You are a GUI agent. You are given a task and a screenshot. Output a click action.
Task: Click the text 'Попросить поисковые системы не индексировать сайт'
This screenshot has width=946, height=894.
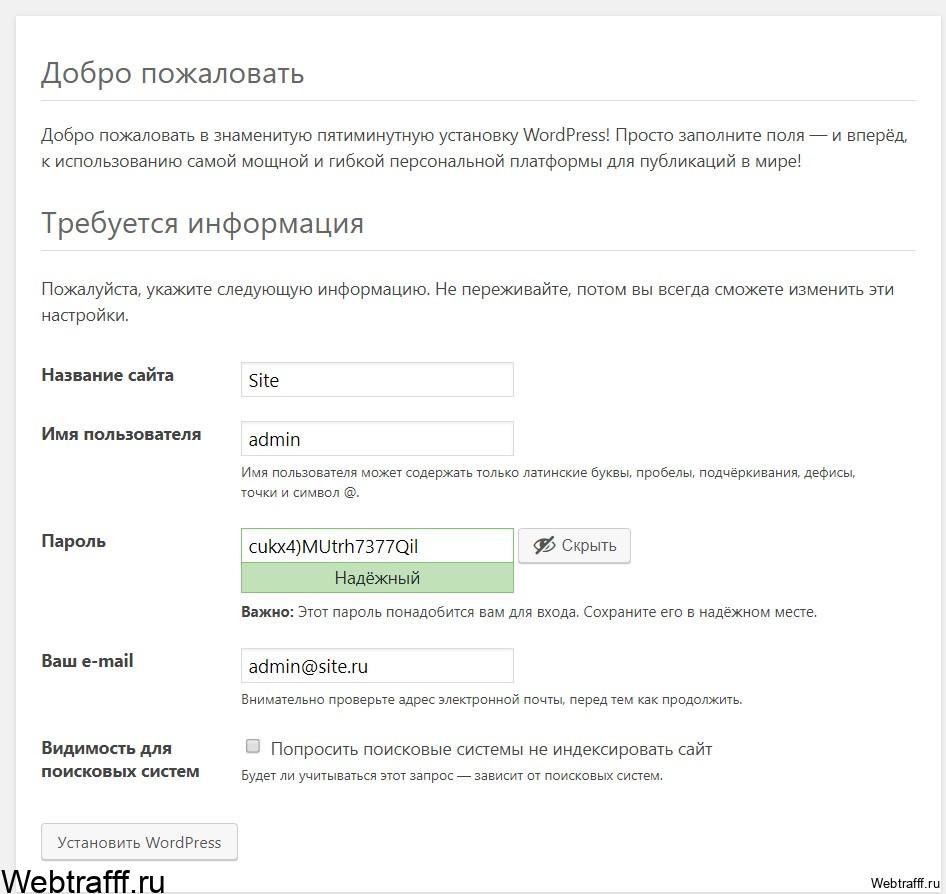pyautogui.click(x=492, y=749)
